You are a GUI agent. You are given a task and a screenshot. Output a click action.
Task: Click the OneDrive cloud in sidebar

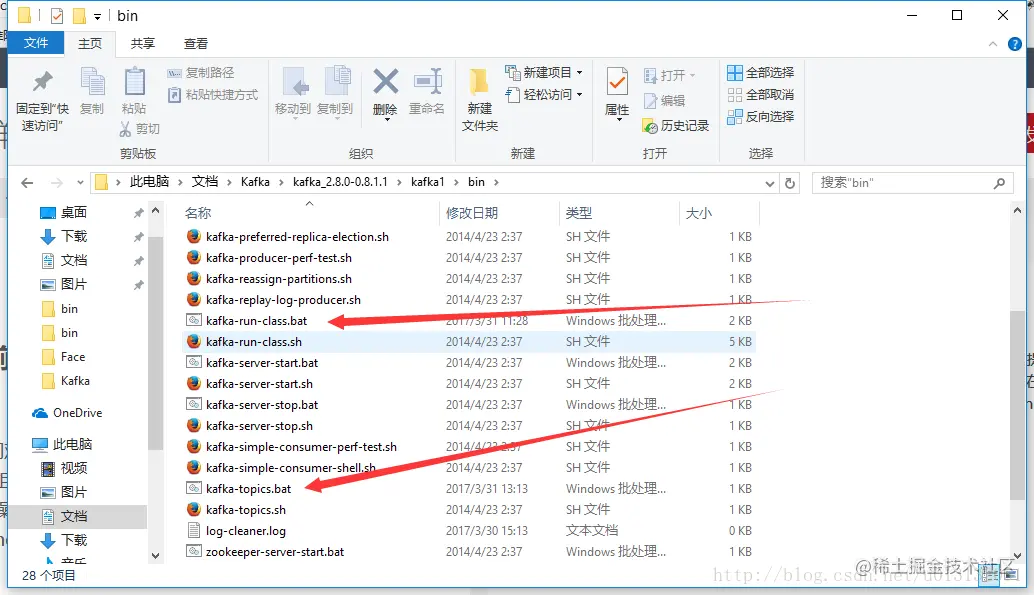coord(40,413)
